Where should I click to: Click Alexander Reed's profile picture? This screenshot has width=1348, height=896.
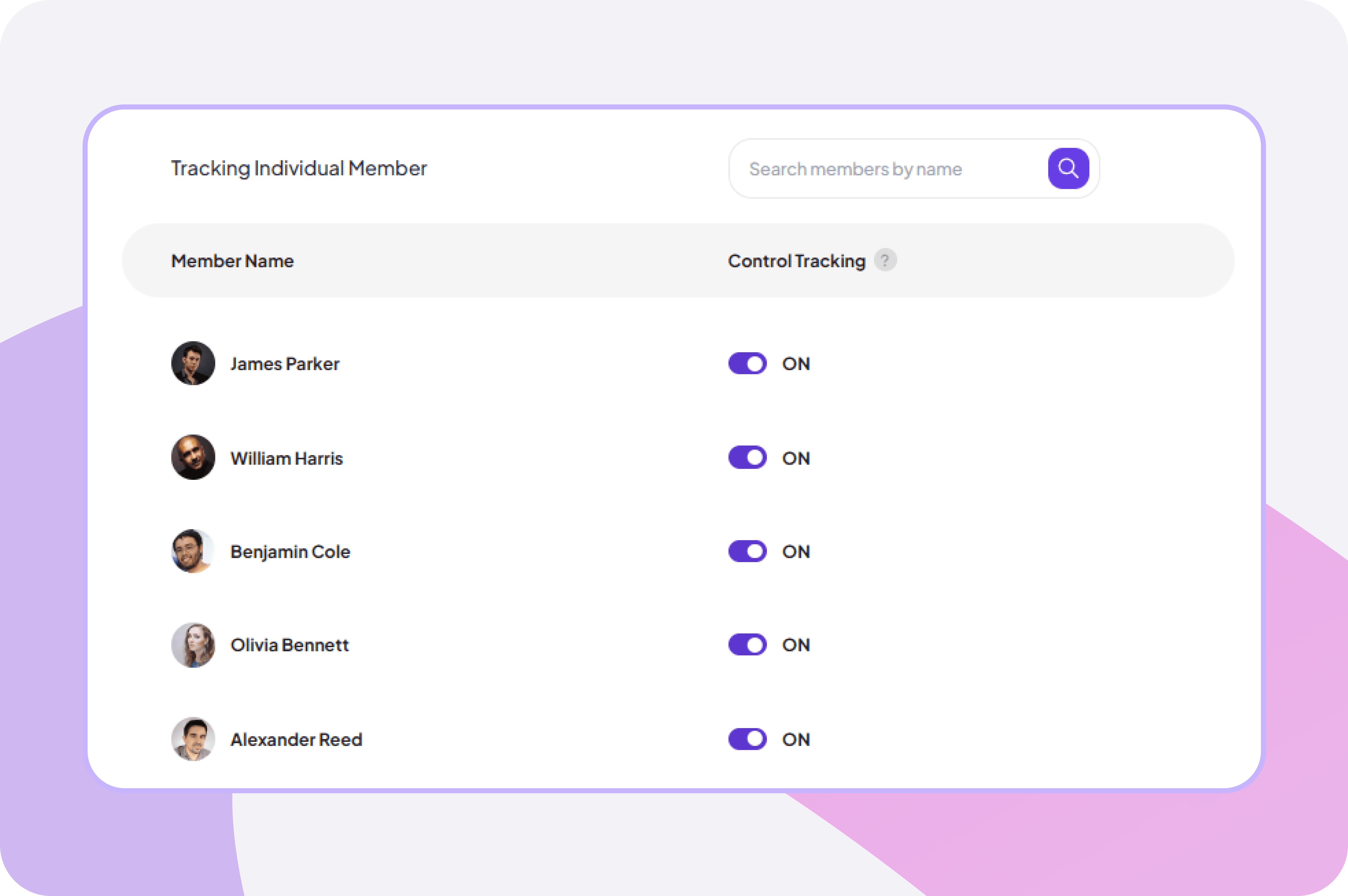click(193, 739)
